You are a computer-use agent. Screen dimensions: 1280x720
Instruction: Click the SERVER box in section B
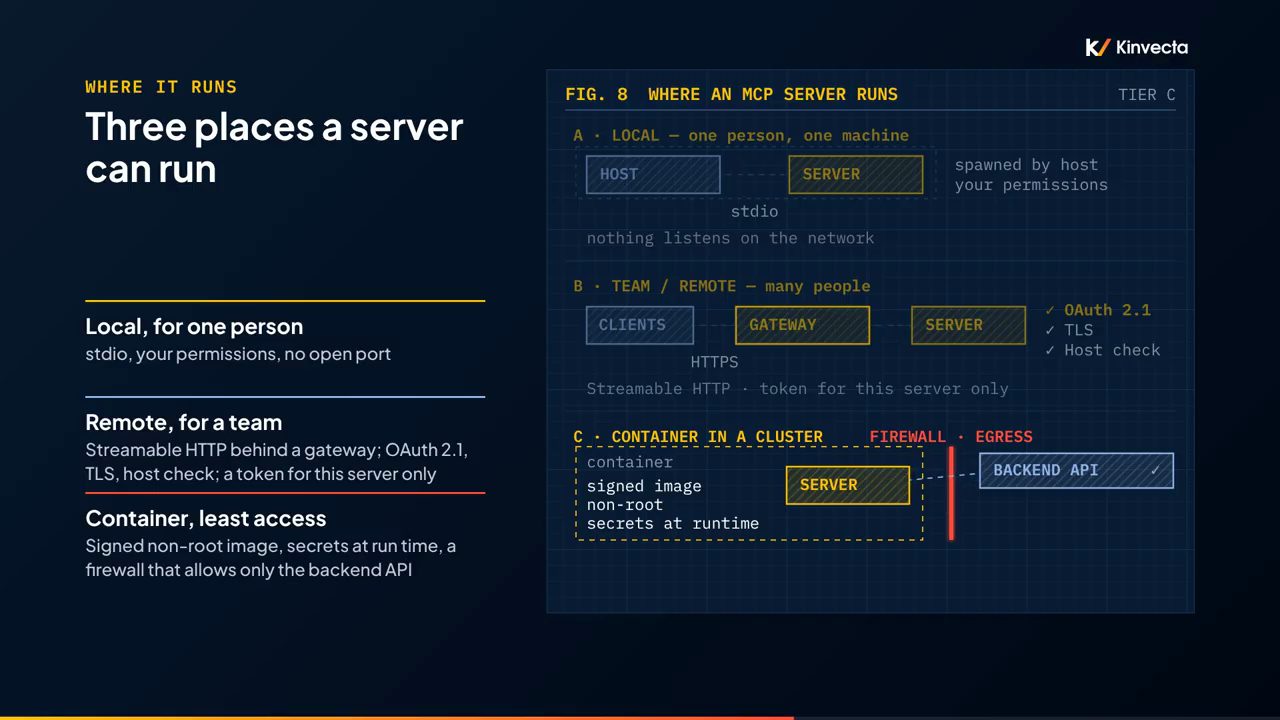[x=968, y=325]
